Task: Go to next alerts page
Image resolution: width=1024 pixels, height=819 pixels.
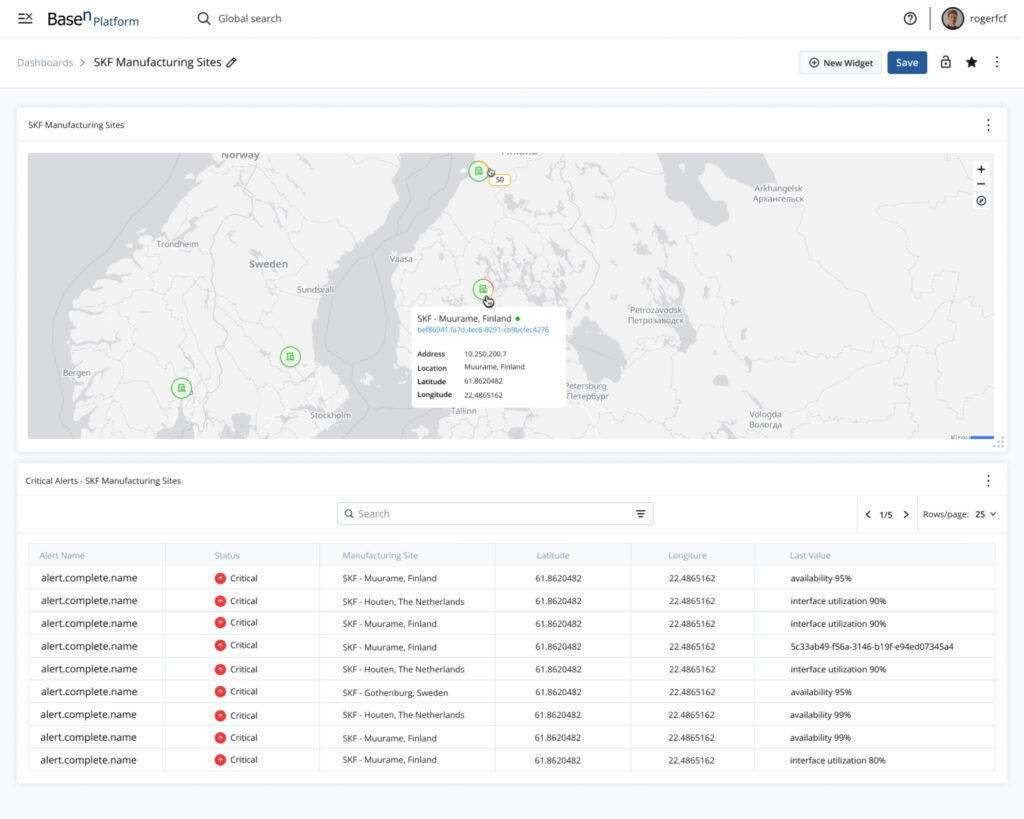Action: (906, 515)
